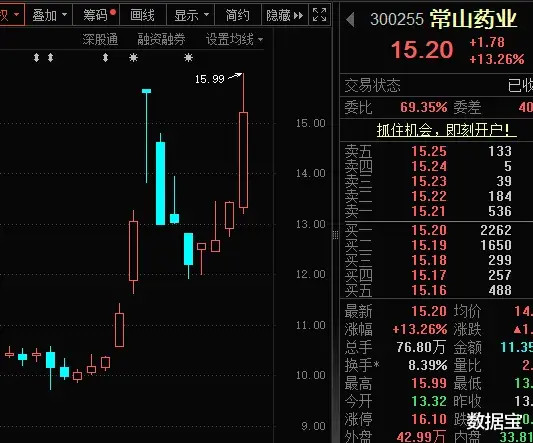This screenshot has height=443, width=533.
Task: Open 显示 display dropdown
Action: pos(191,15)
